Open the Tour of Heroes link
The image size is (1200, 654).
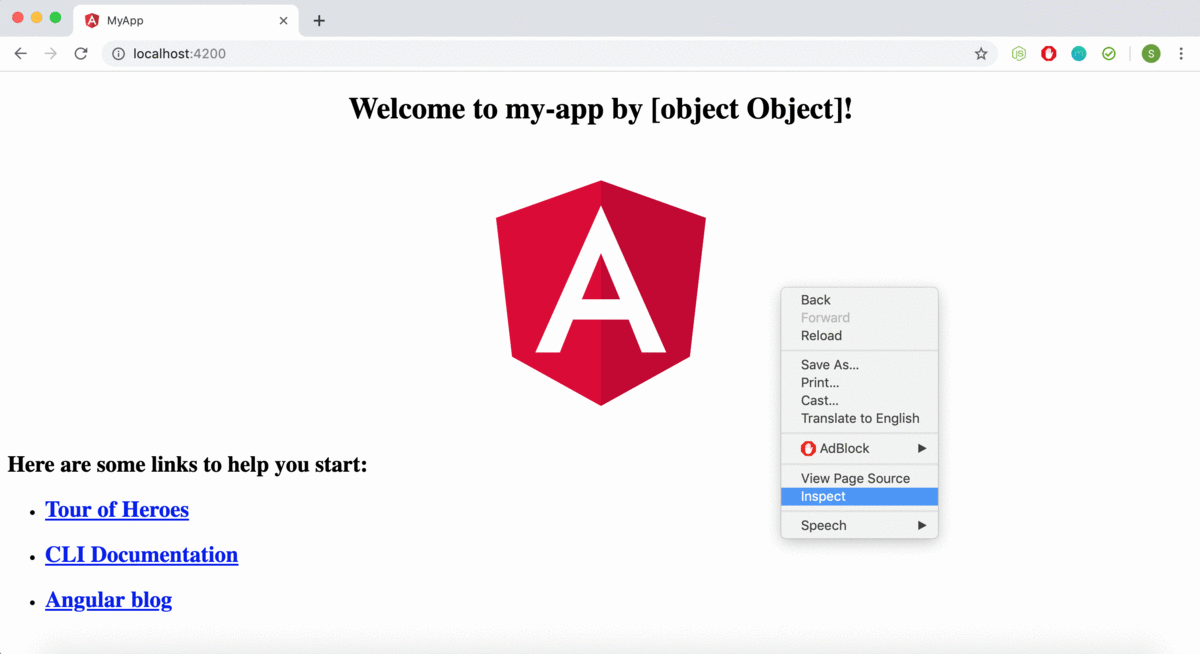pos(117,510)
